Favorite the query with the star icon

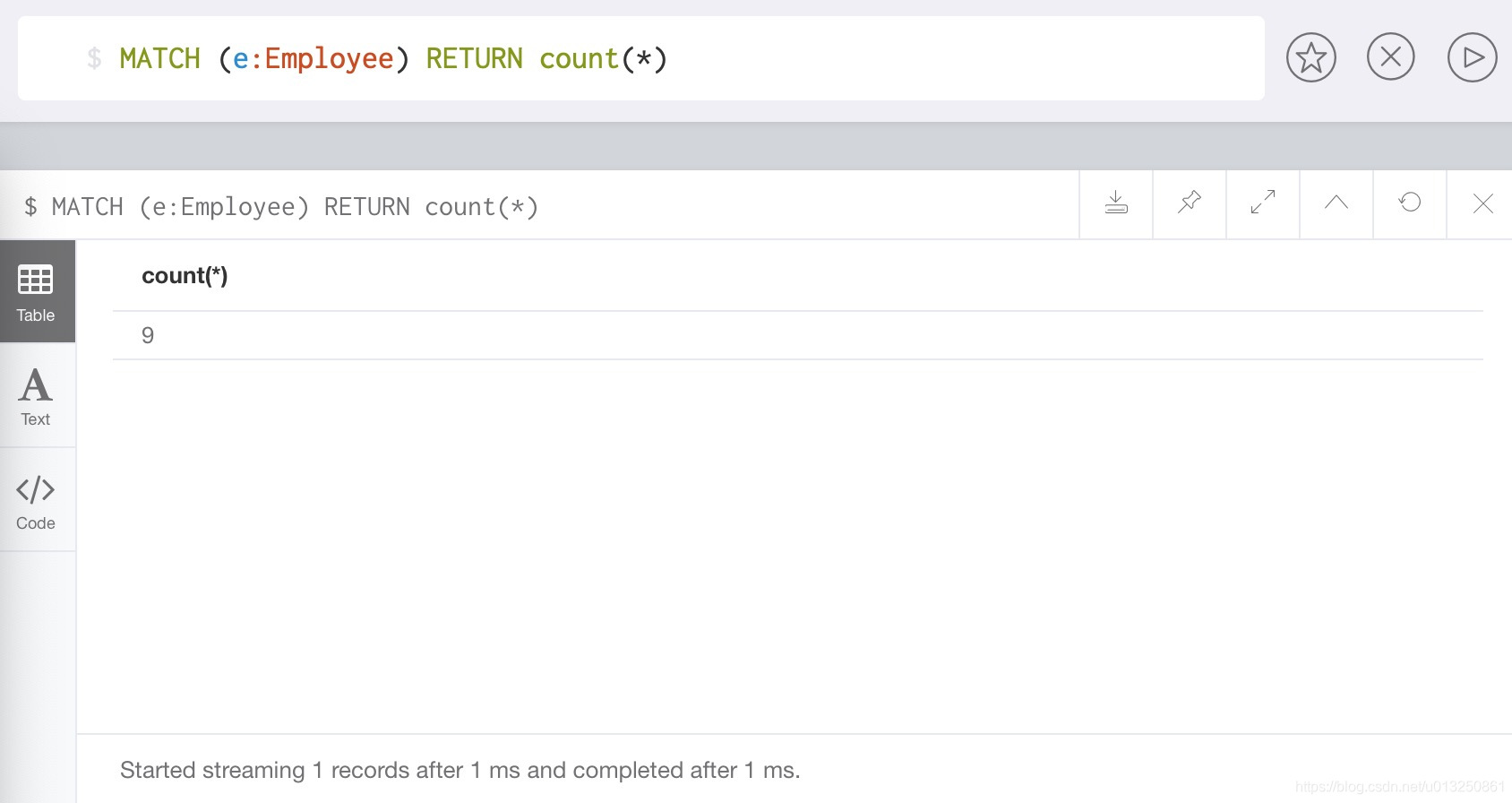pyautogui.click(x=1310, y=57)
